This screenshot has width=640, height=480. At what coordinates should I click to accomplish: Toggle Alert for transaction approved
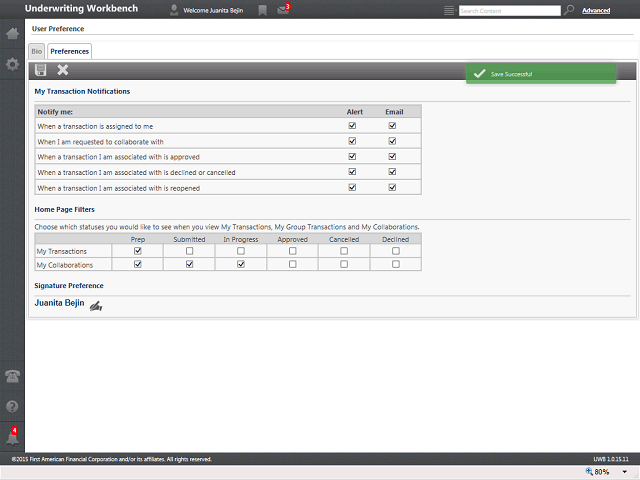point(352,157)
